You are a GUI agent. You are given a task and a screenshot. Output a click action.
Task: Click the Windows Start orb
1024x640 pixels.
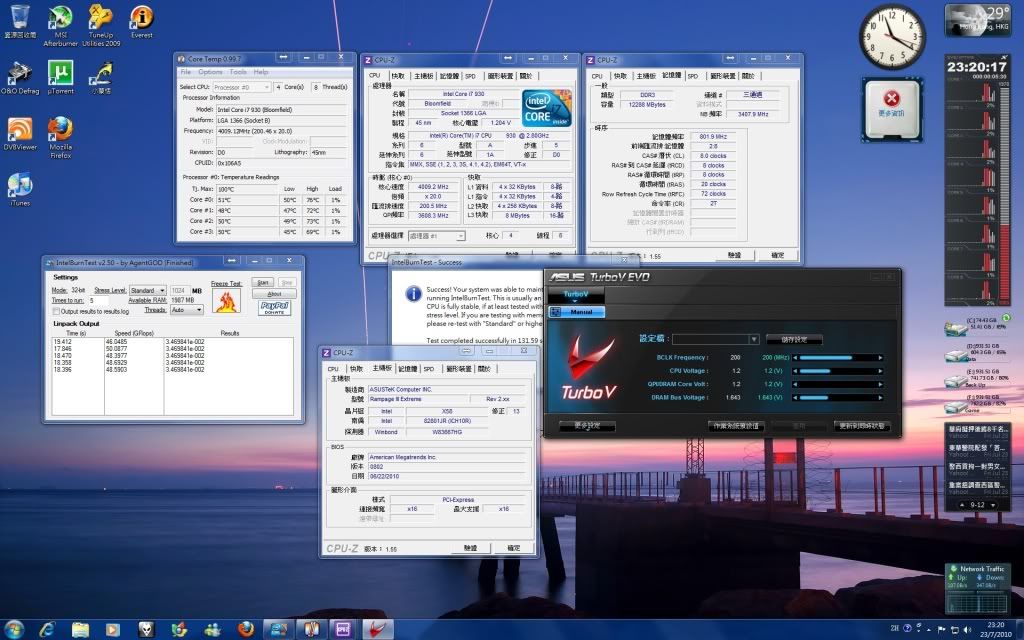point(14,630)
